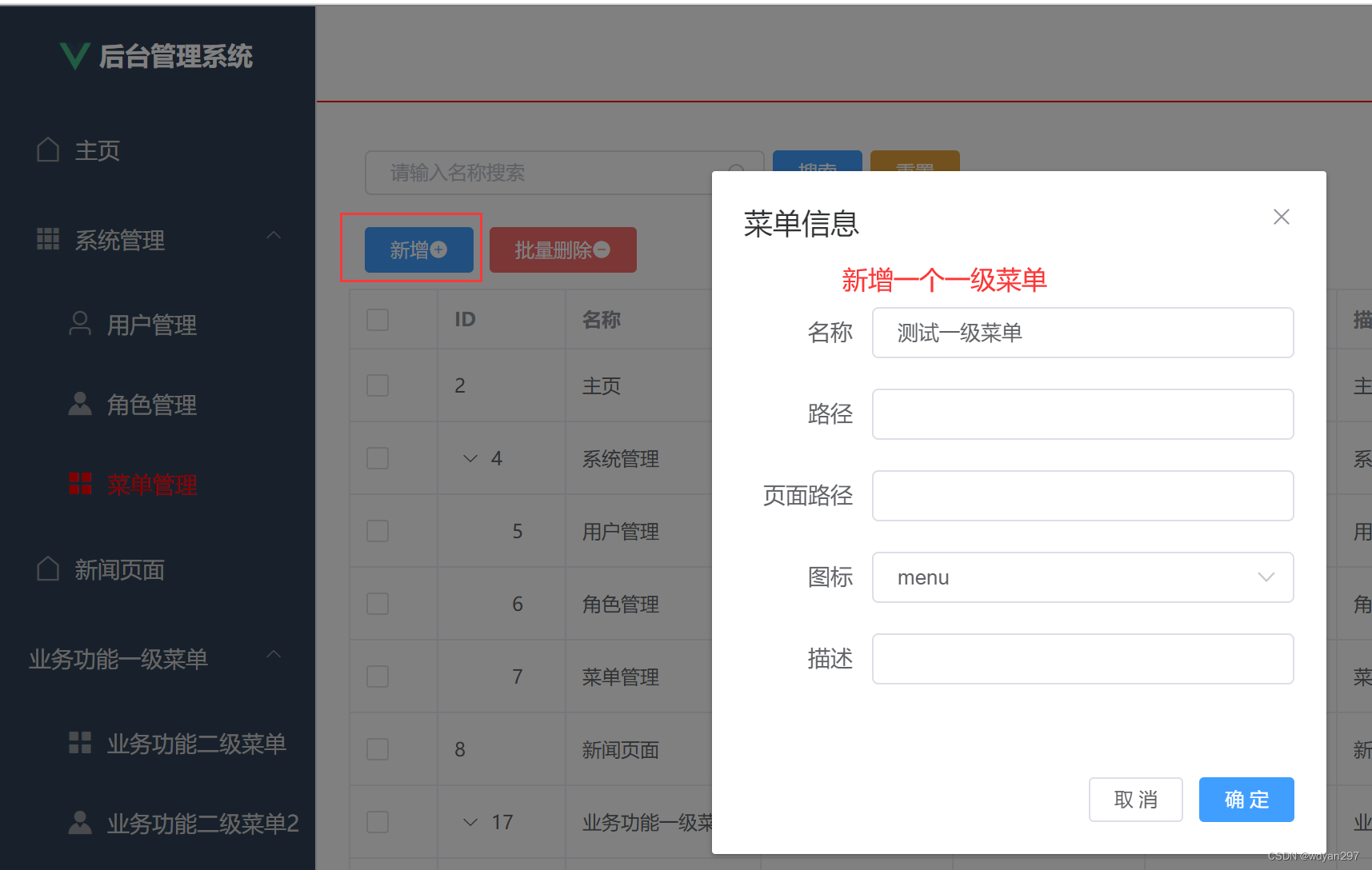
Task: Check the box for row ID 8
Action: (x=378, y=749)
